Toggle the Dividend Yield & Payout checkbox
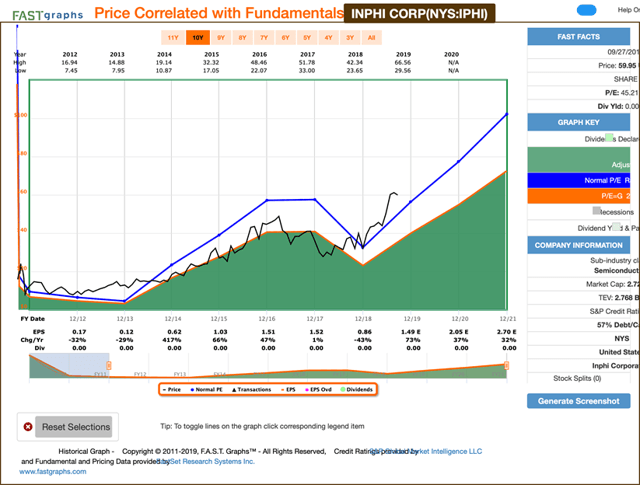This screenshot has width=640, height=485. [x=616, y=227]
